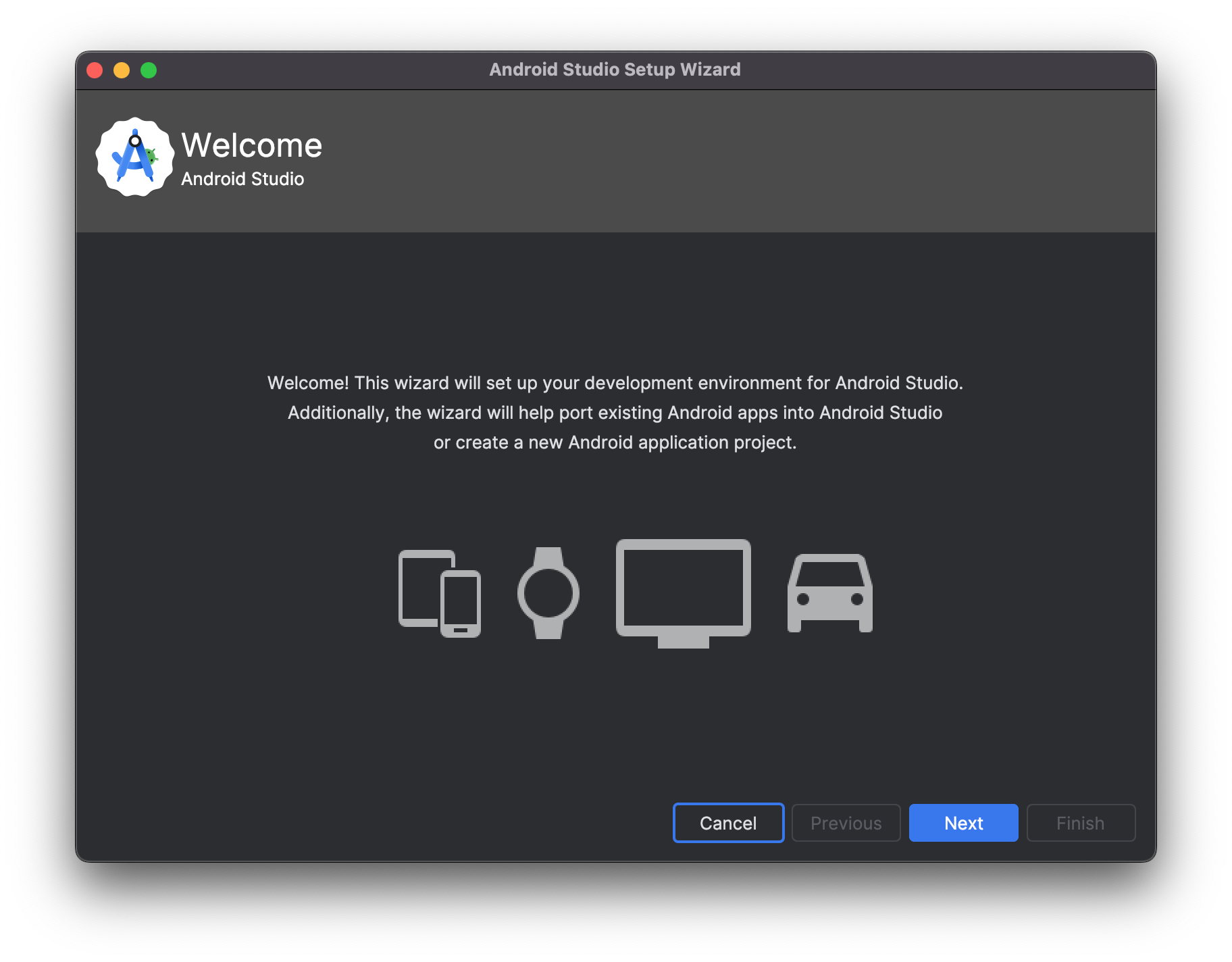The image size is (1232, 962).
Task: Cancel the setup wizard
Action: click(728, 823)
